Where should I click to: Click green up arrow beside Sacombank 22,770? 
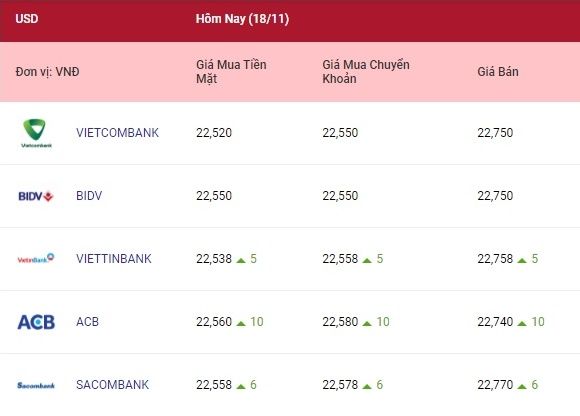522,386
